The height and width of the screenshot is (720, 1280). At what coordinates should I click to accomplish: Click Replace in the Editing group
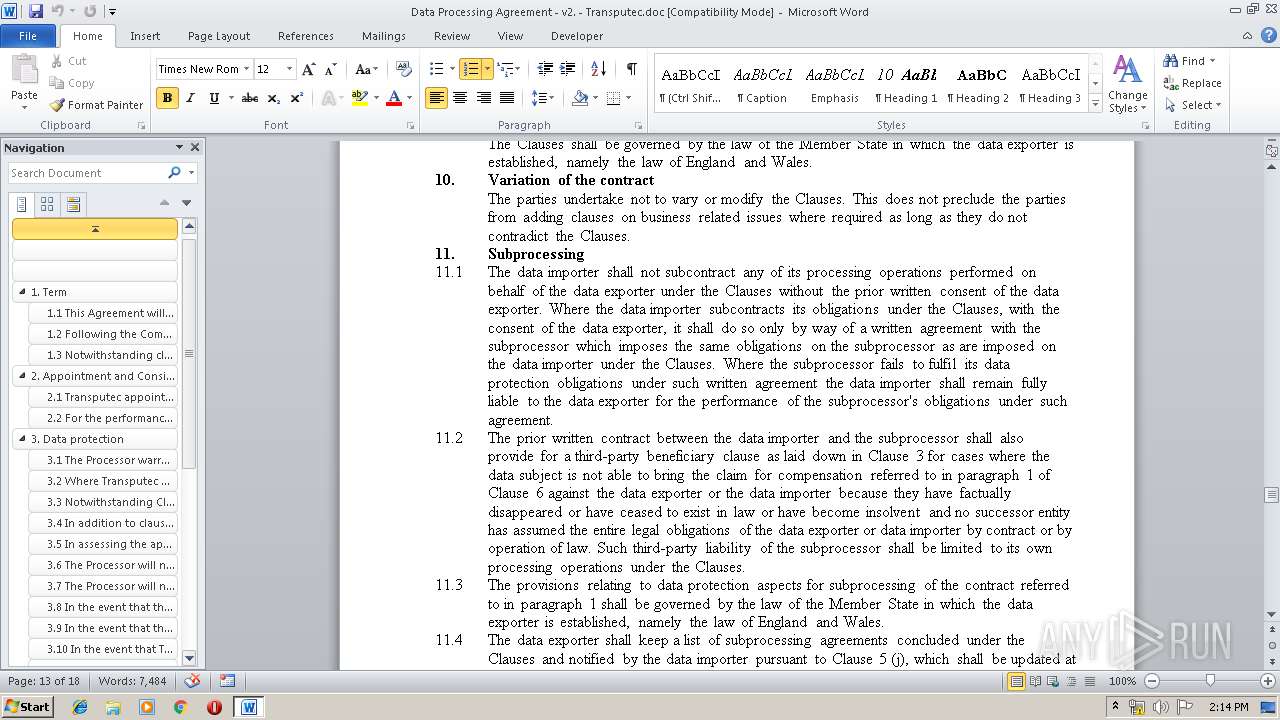pyautogui.click(x=1193, y=83)
